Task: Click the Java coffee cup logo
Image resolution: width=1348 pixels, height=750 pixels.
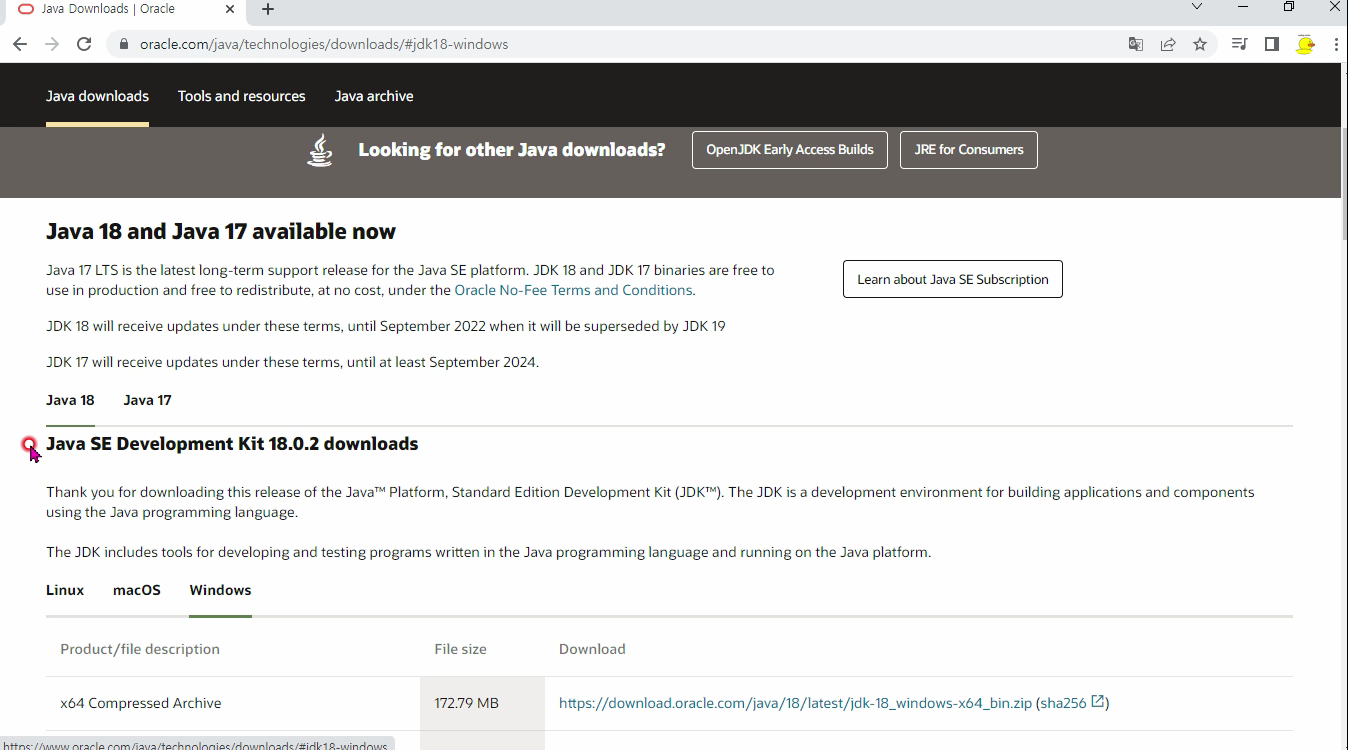Action: coord(320,150)
